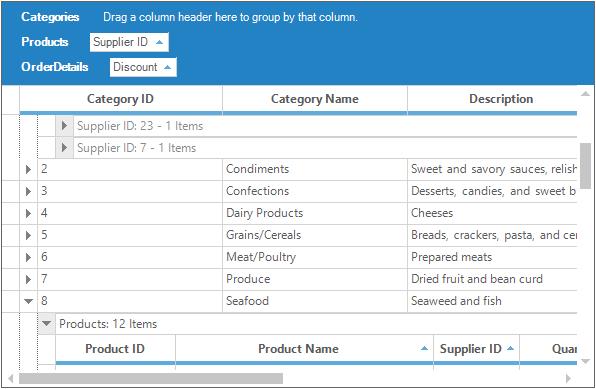596x389 pixels.
Task: Select the Products label in group panel
Action: point(45,42)
